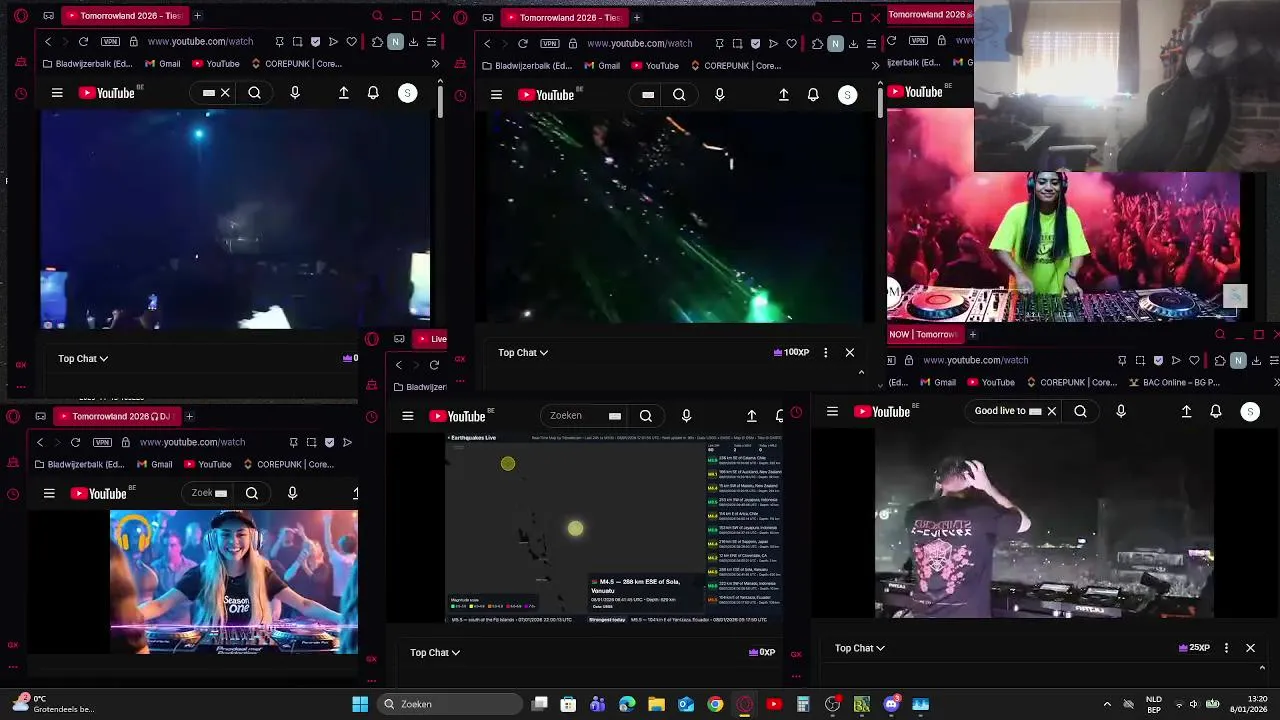Open account avatar S in green-laser video window
Image resolution: width=1280 pixels, height=720 pixels.
click(x=847, y=95)
